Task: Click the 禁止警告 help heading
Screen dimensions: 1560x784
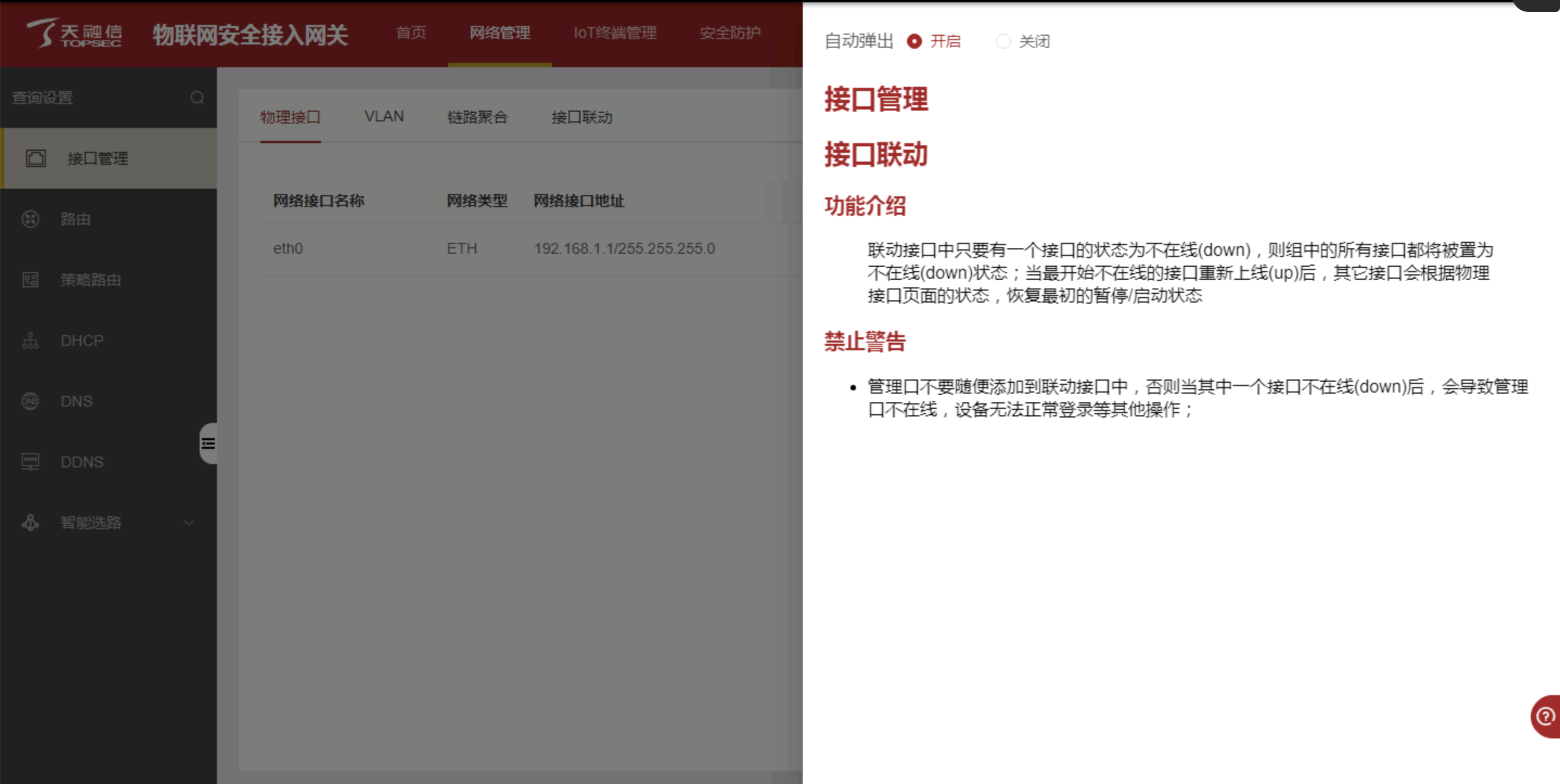Action: tap(865, 342)
